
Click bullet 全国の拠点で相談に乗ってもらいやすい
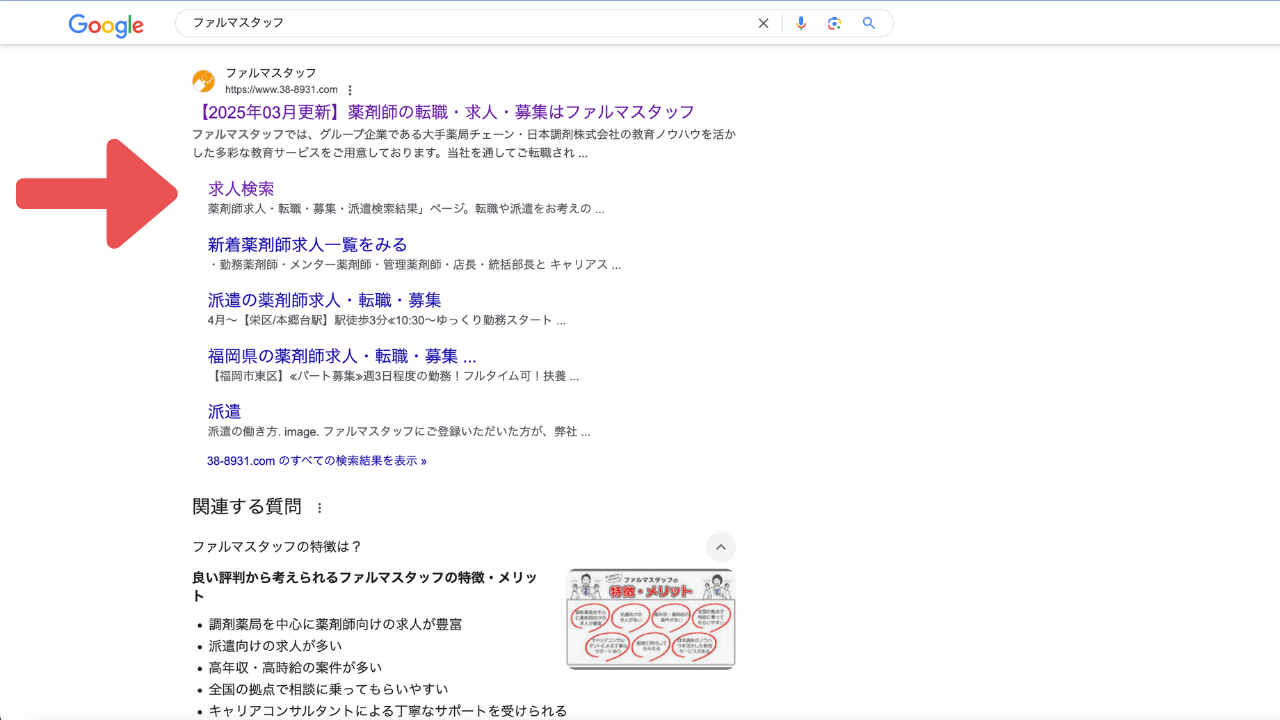(x=329, y=689)
